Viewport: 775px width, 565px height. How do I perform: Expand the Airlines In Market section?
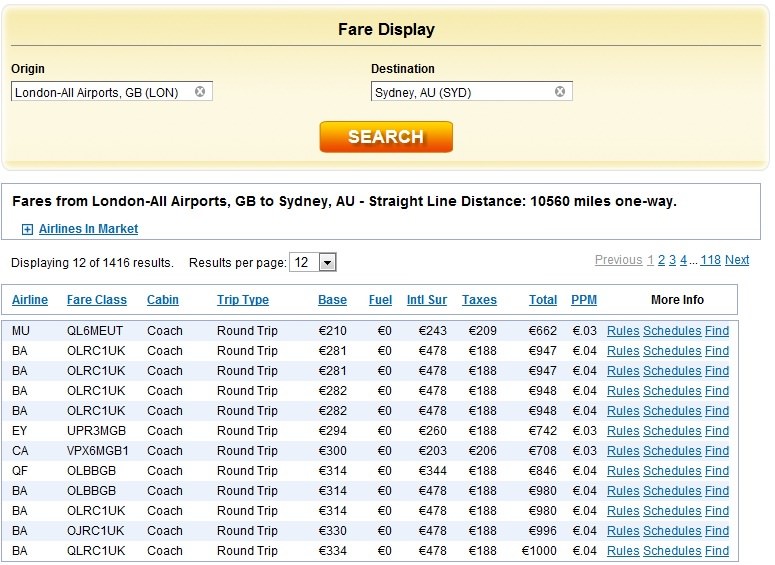(28, 229)
